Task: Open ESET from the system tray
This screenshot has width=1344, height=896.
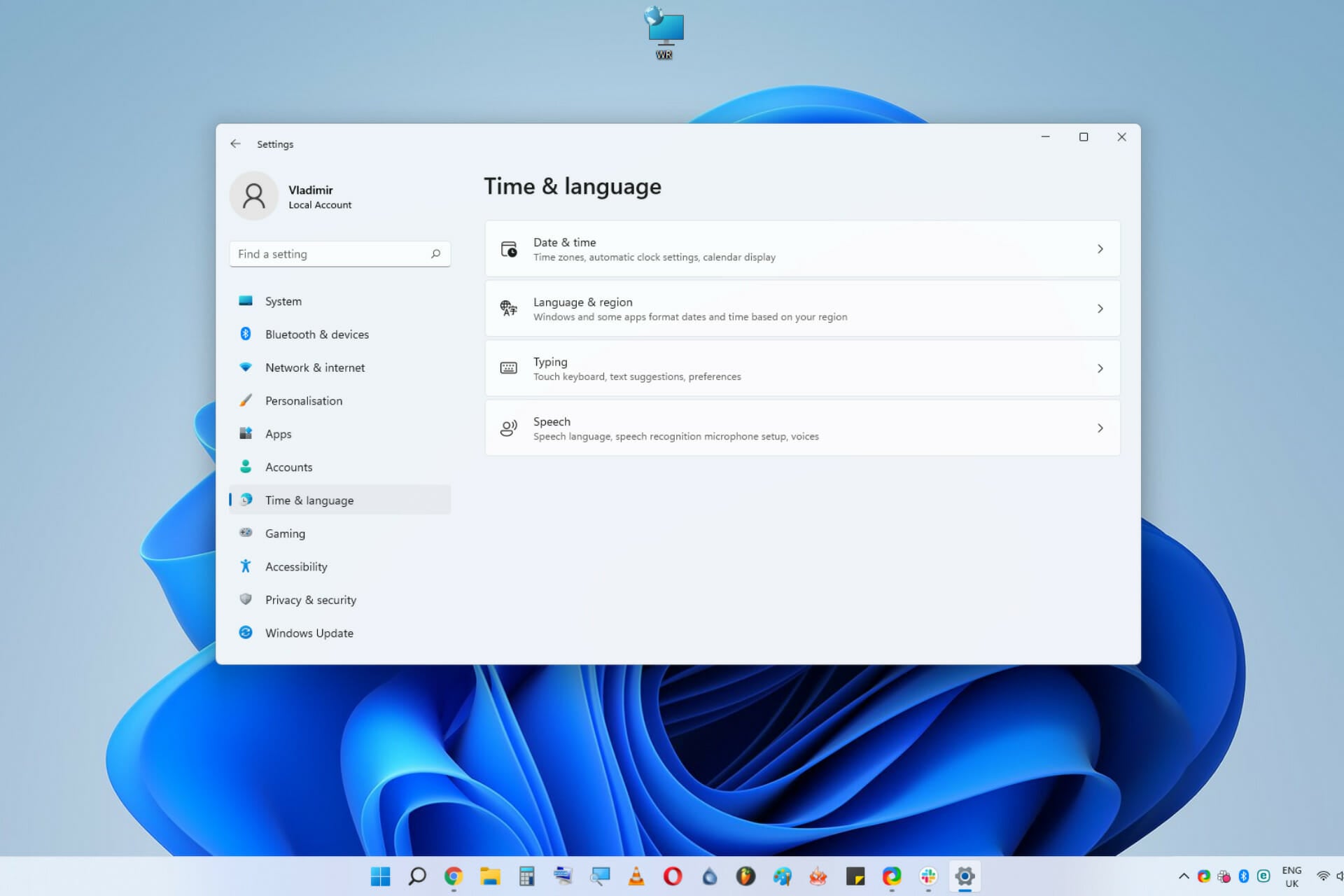Action: tap(1263, 876)
